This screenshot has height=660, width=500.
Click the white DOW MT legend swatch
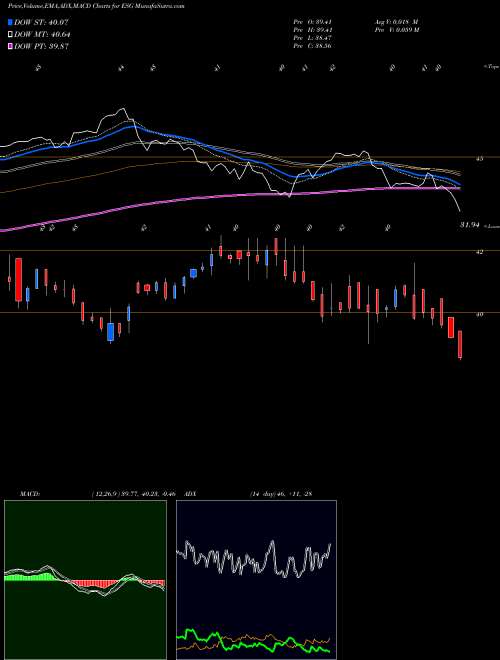click(x=10, y=35)
